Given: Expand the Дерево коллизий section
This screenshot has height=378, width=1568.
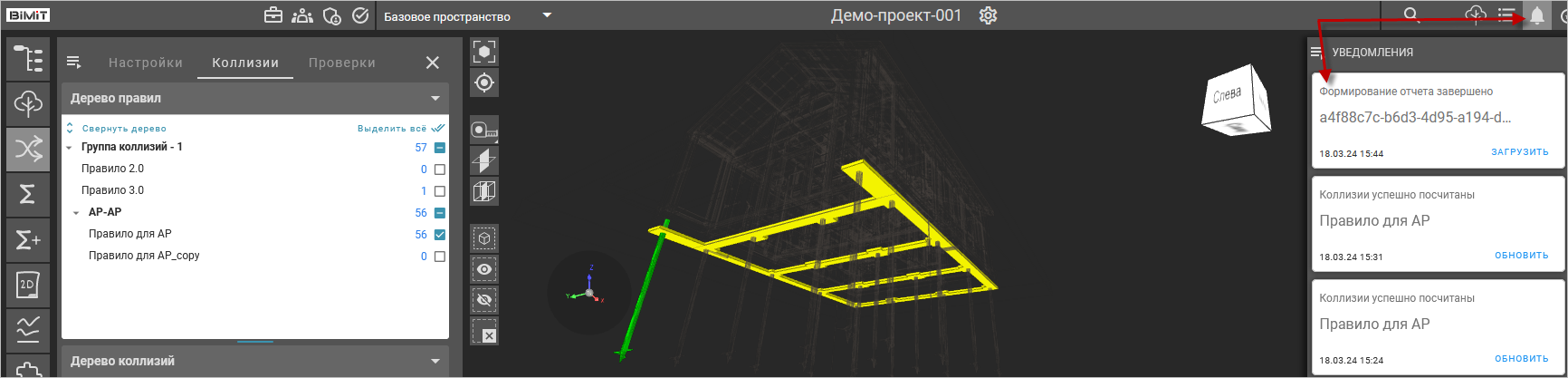Looking at the screenshot, I should pyautogui.click(x=435, y=361).
